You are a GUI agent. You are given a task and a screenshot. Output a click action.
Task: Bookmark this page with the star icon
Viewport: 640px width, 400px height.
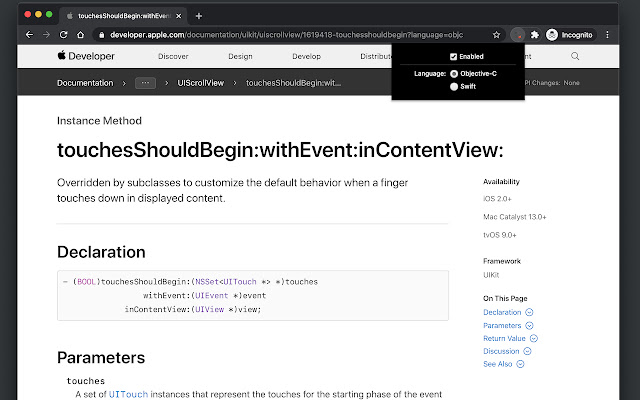(x=496, y=35)
